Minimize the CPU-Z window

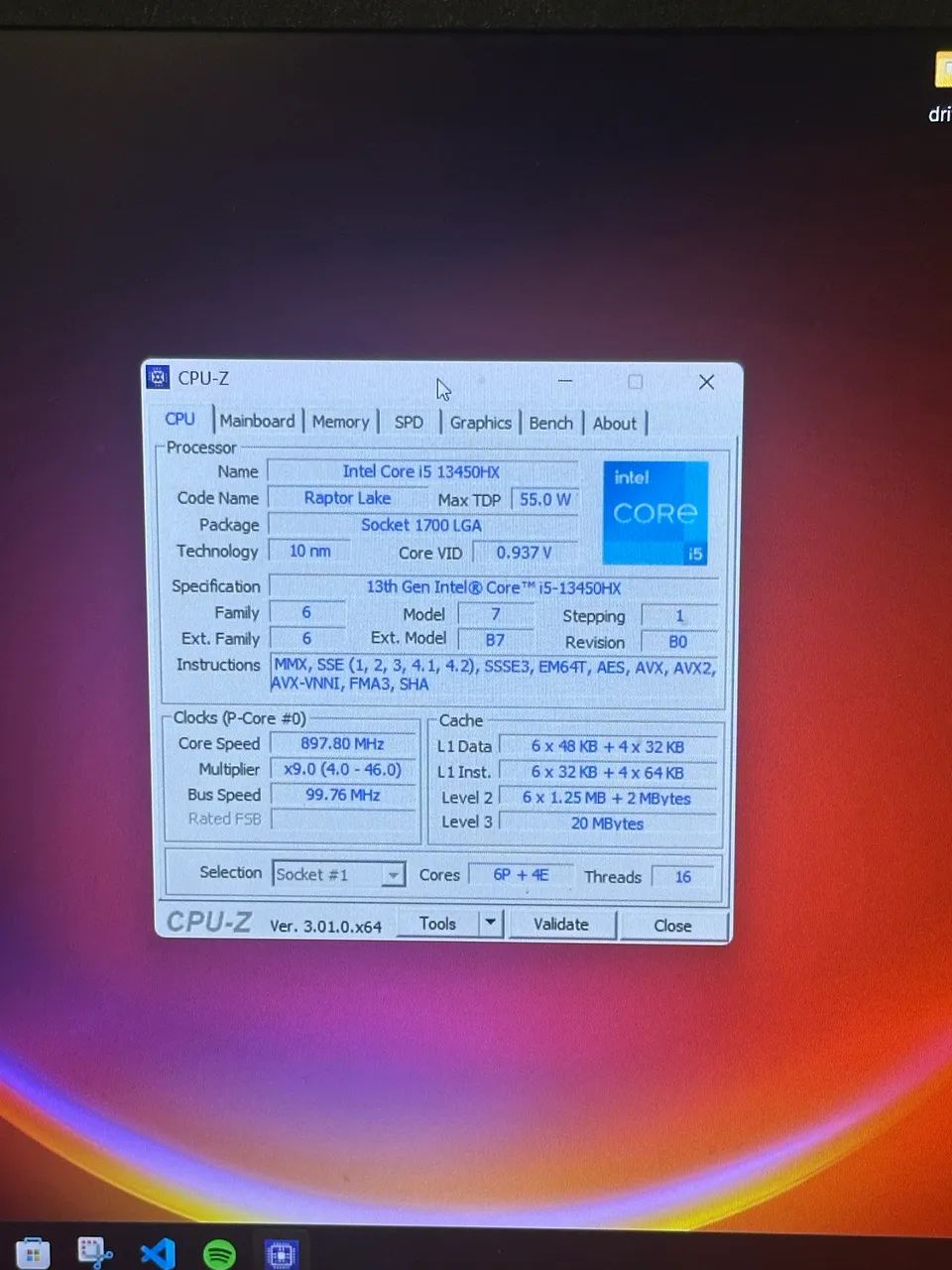point(565,381)
